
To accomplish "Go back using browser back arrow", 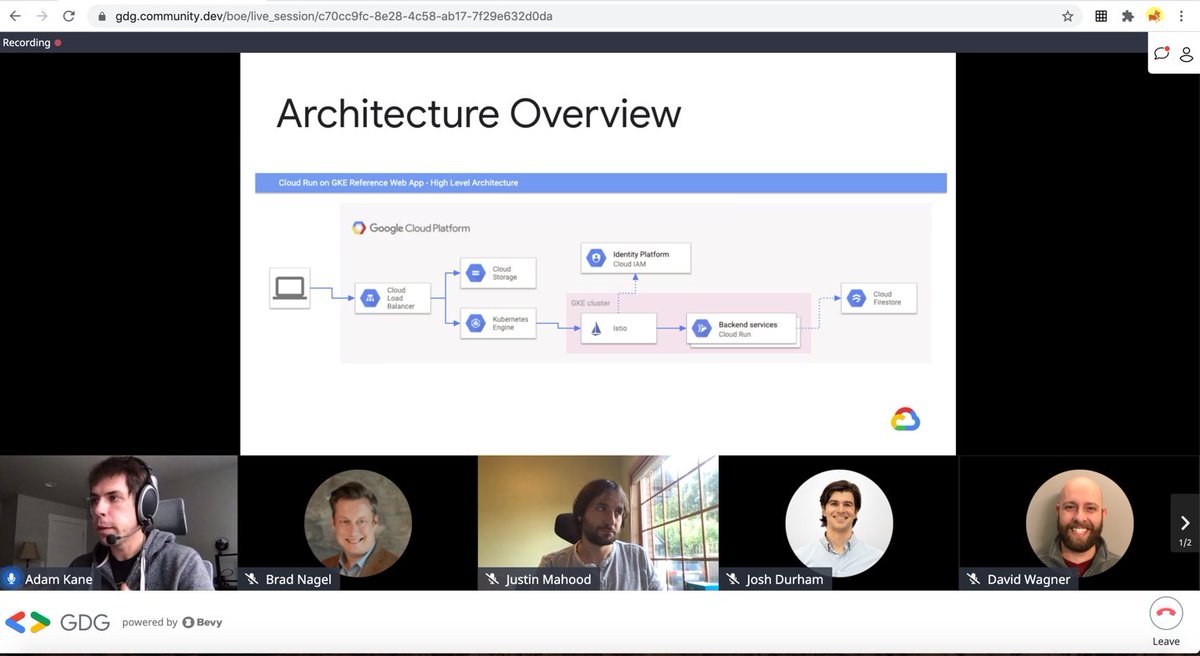I will (x=15, y=16).
